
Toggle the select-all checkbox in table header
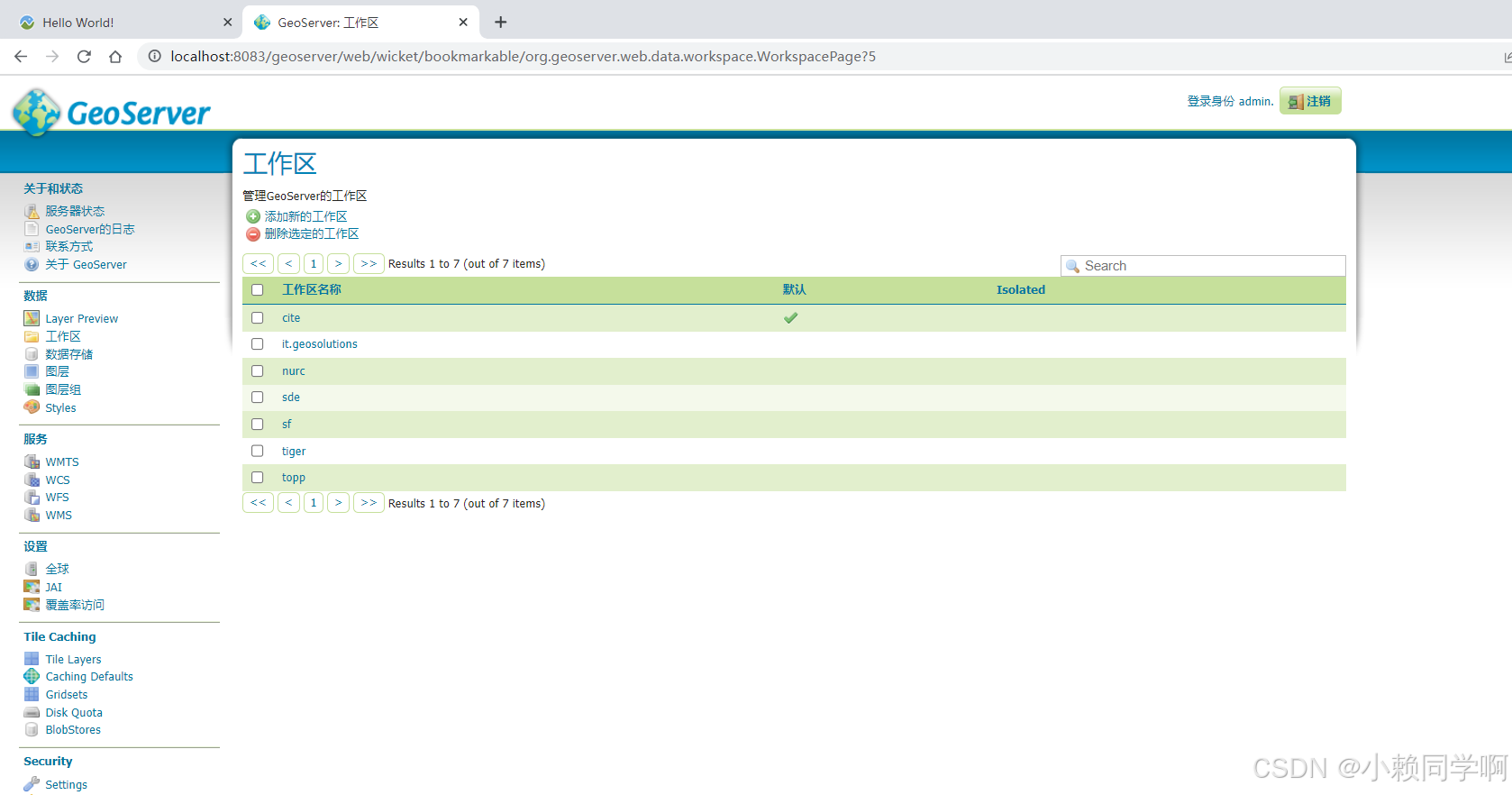(258, 290)
